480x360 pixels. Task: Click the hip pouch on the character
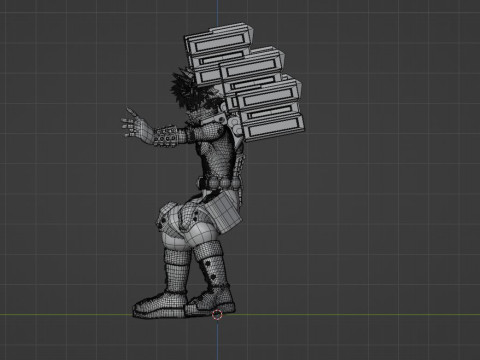pos(222,213)
